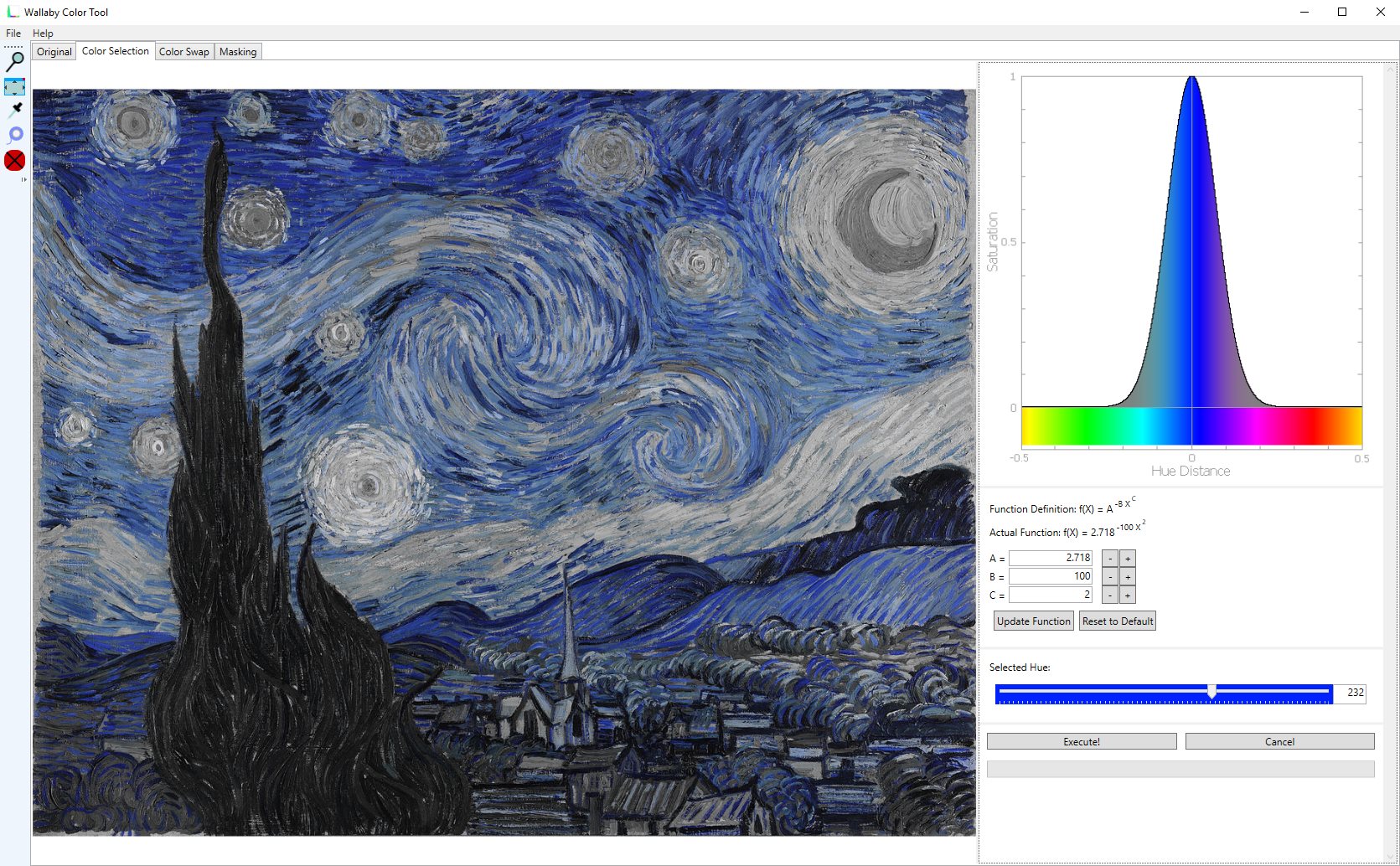Open the File menu
Image resolution: width=1400 pixels, height=866 pixels.
13,34
